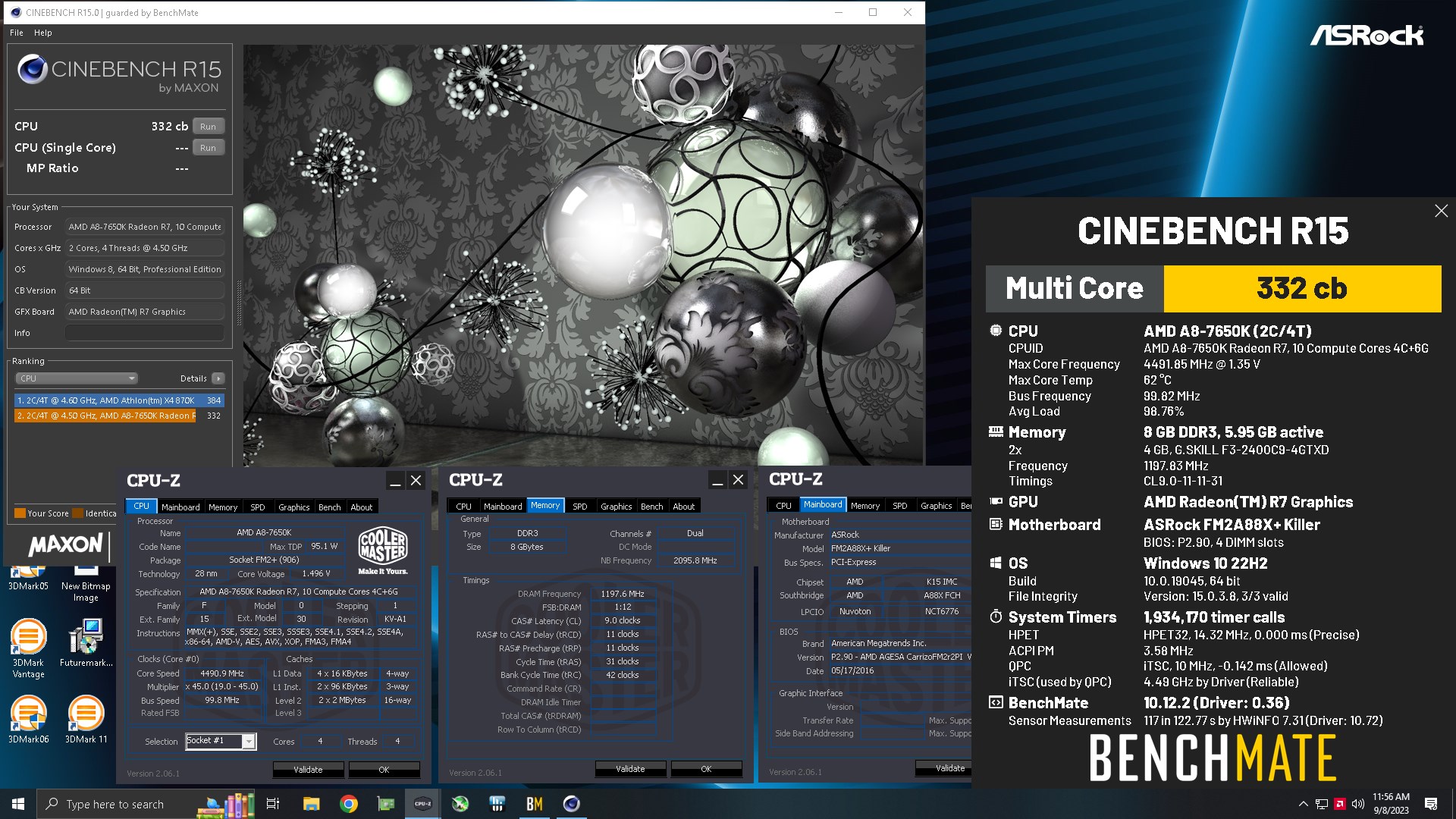Click OK in the CPU-Z Memory window
Image resolution: width=1456 pixels, height=819 pixels.
(x=706, y=768)
